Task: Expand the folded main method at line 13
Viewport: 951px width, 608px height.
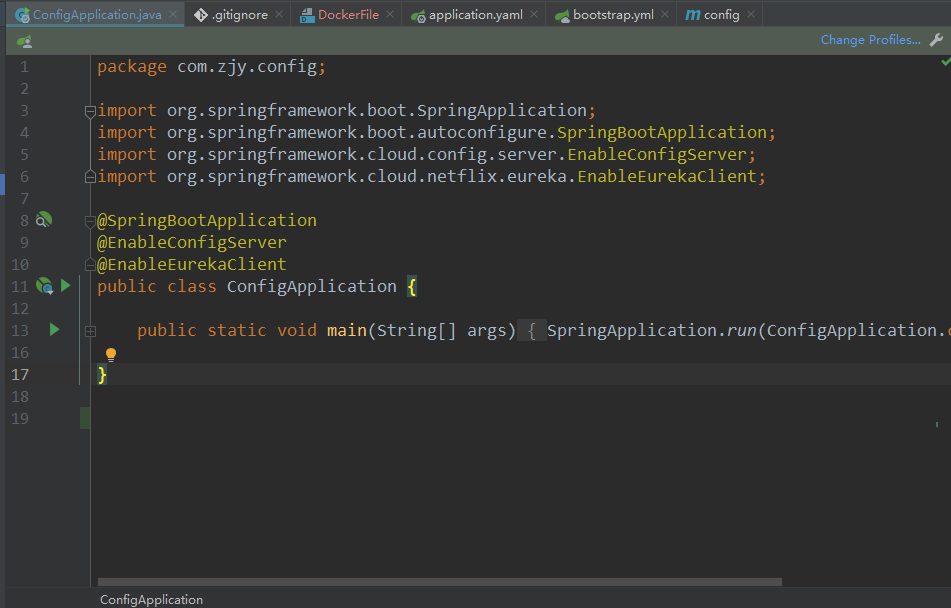Action: click(90, 331)
